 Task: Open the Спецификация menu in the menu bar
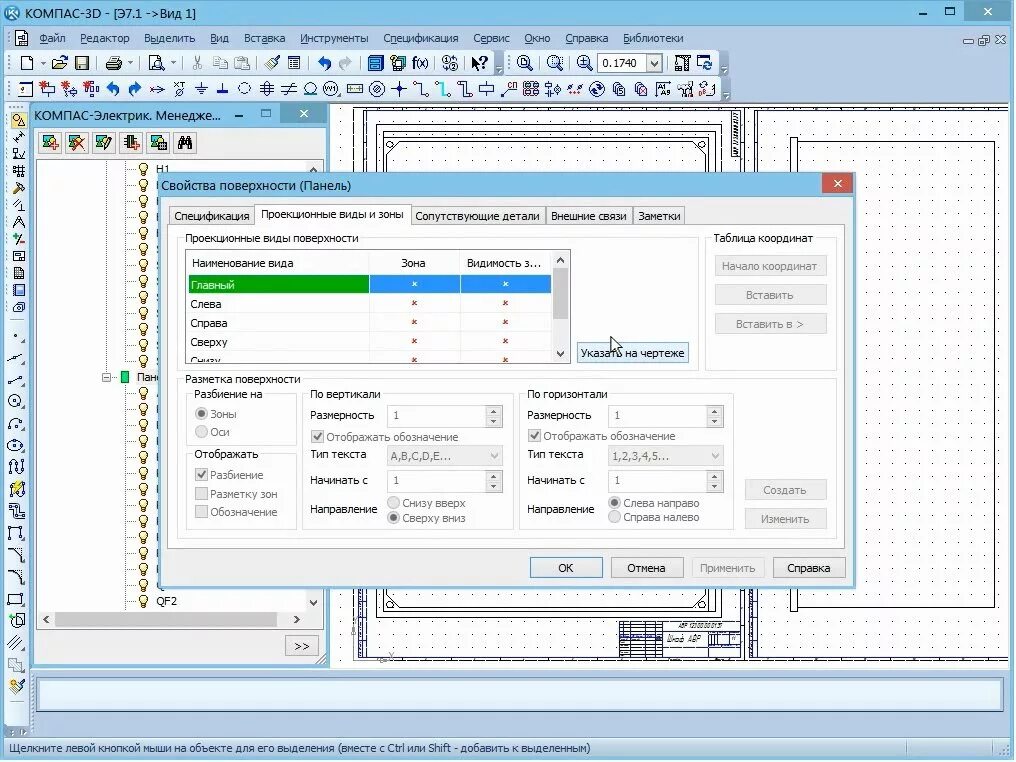pos(421,38)
